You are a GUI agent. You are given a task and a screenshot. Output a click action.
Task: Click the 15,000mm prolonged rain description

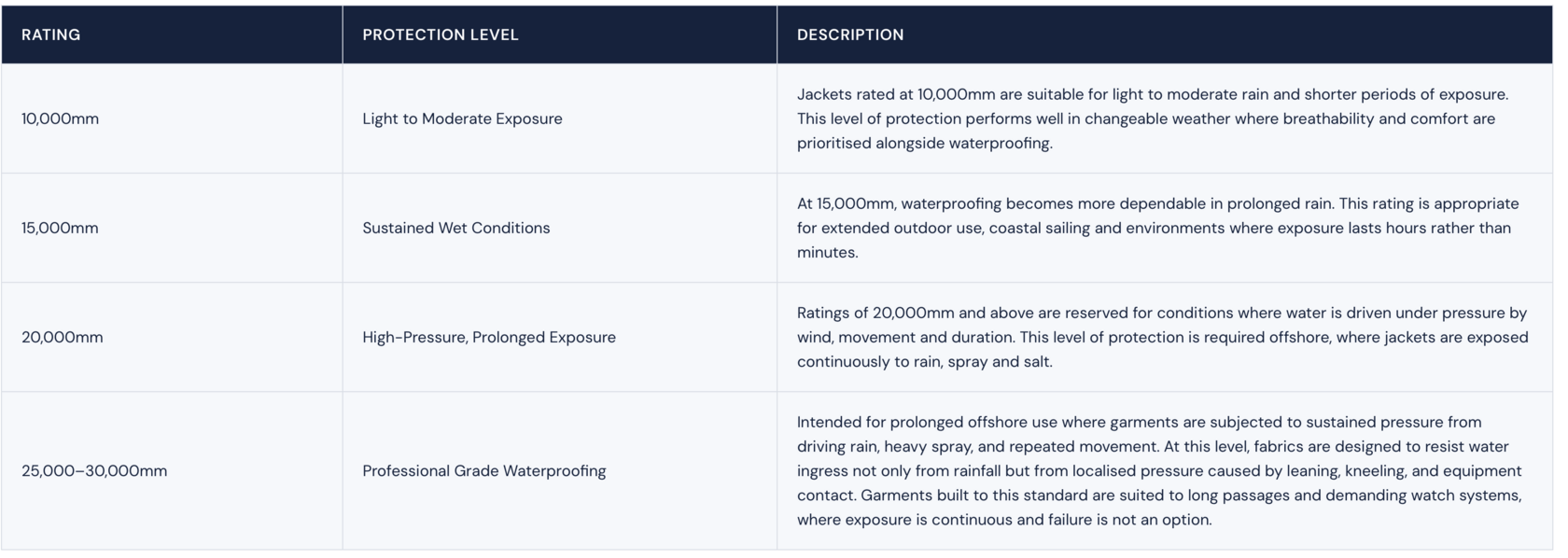pyautogui.click(x=1158, y=228)
